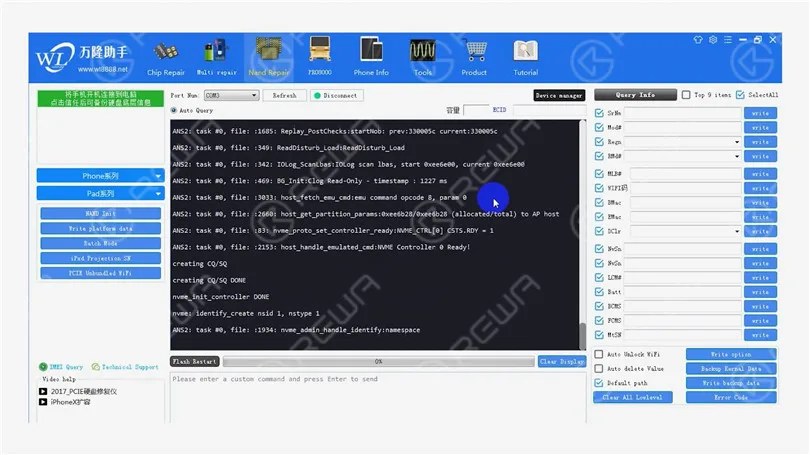Open the Port Num COM3 dropdown
This screenshot has height=455, width=810.
[231, 96]
